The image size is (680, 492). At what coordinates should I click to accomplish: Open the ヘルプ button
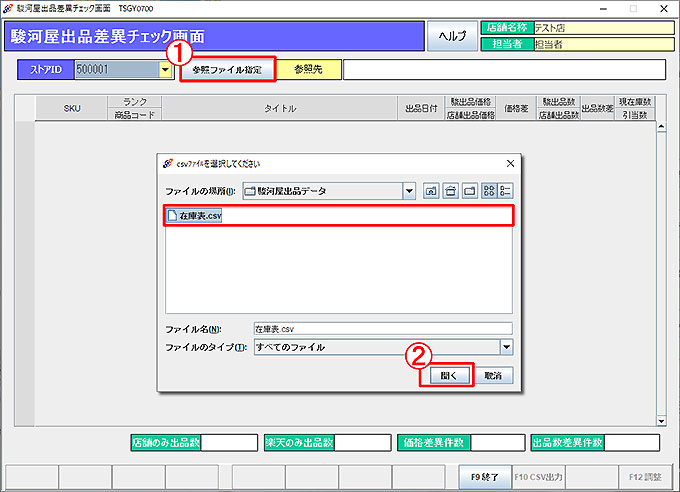click(x=452, y=36)
